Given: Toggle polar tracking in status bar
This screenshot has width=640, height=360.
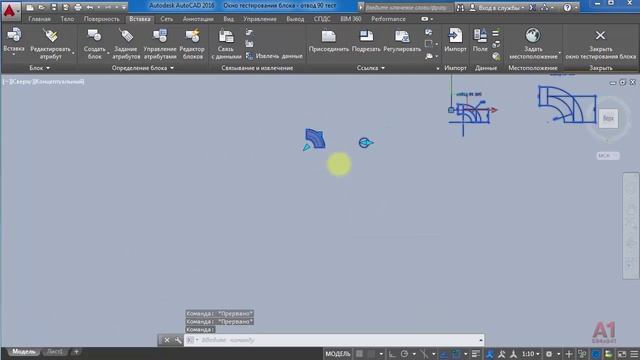Looking at the screenshot, I should click(x=404, y=353).
